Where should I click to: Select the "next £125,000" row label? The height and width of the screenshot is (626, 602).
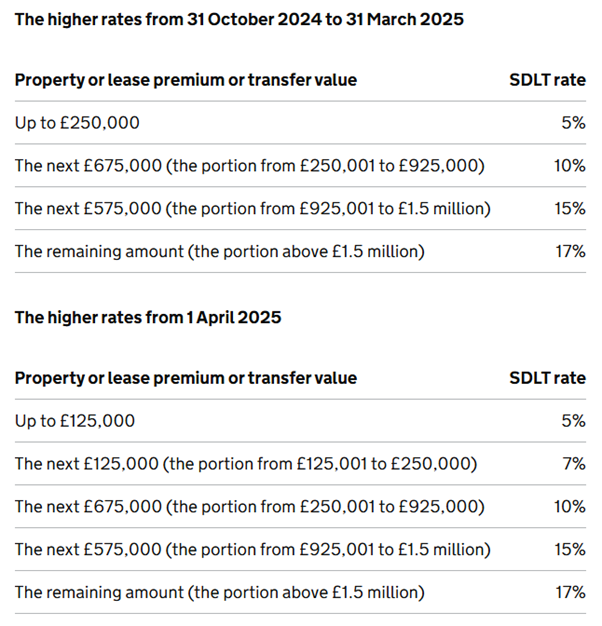245,464
